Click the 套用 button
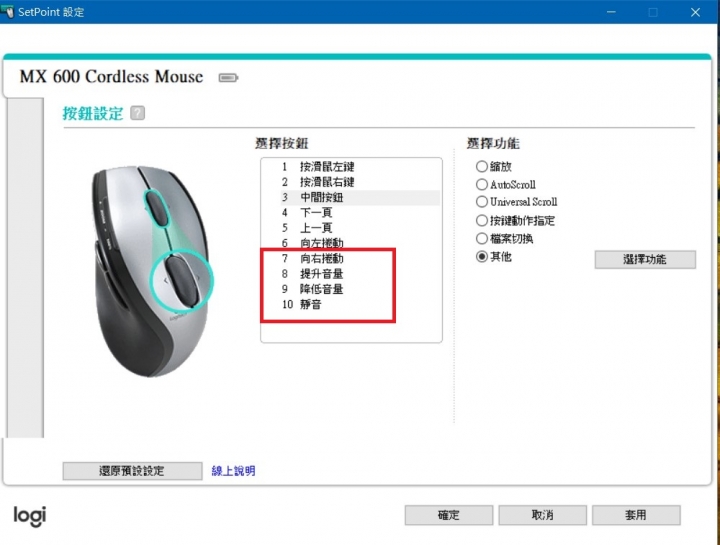Viewport: 720px width, 545px height. coord(636,515)
